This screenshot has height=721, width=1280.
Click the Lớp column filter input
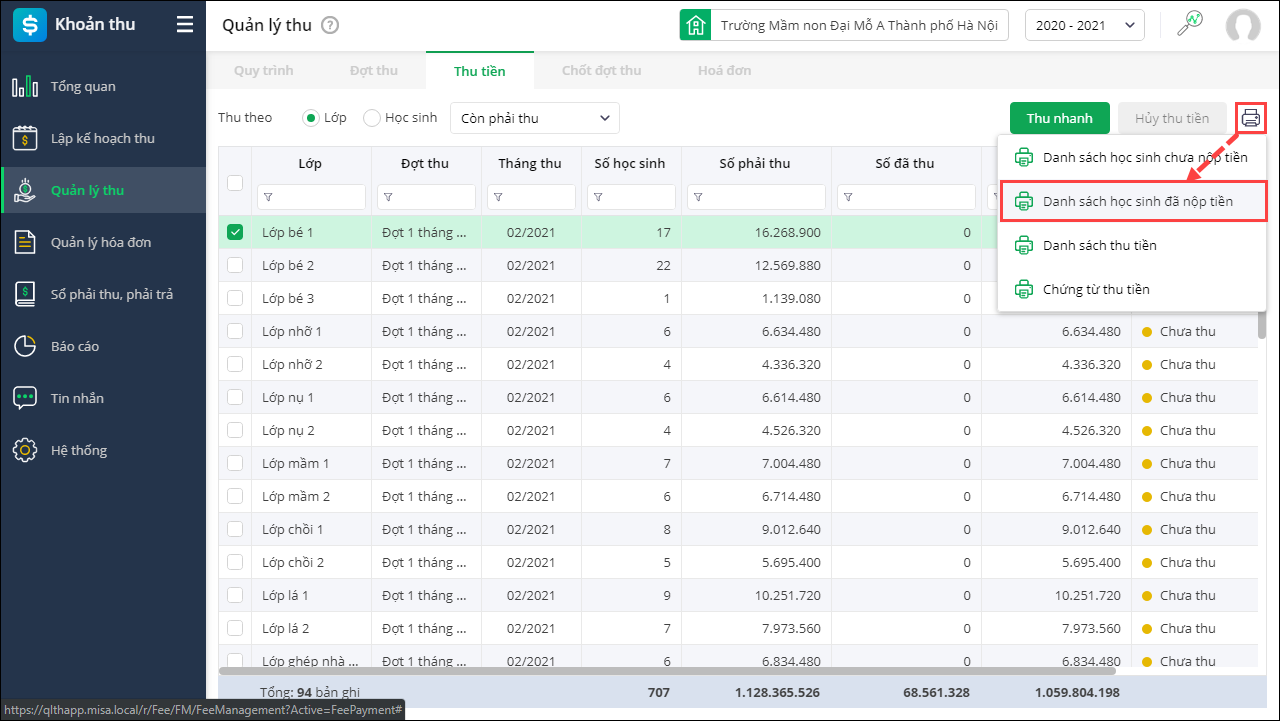[318, 197]
